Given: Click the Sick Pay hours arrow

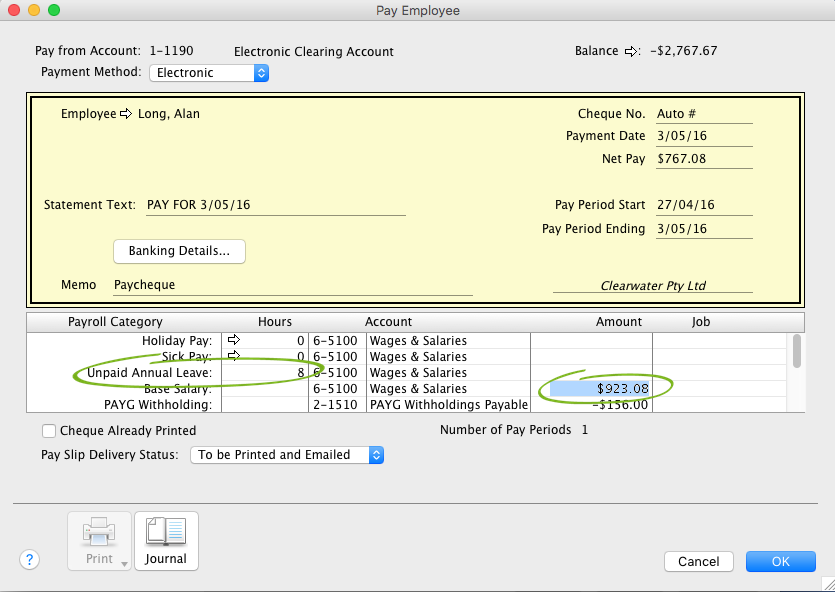Looking at the screenshot, I should pos(235,356).
